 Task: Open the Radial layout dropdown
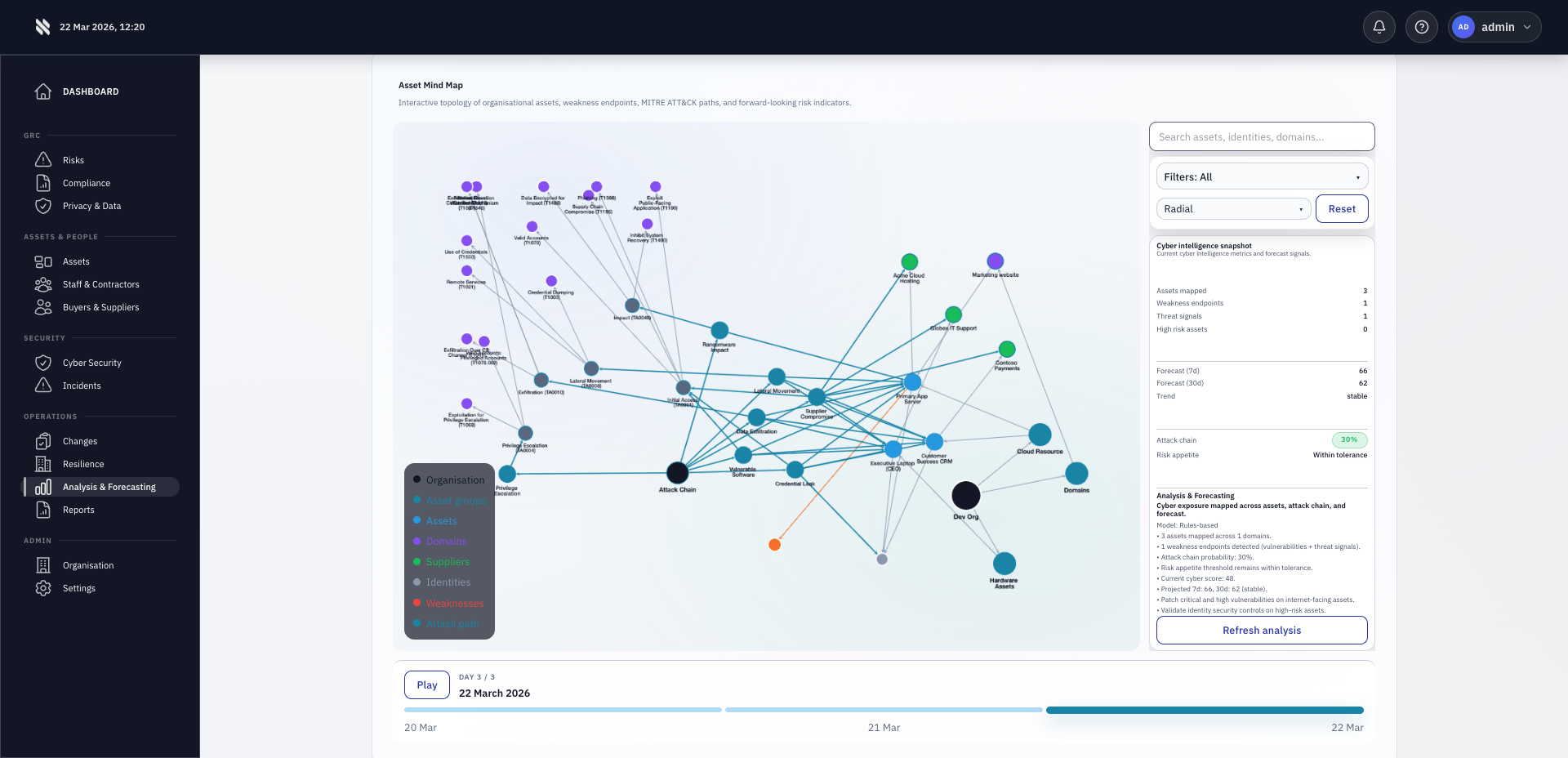(x=1232, y=208)
